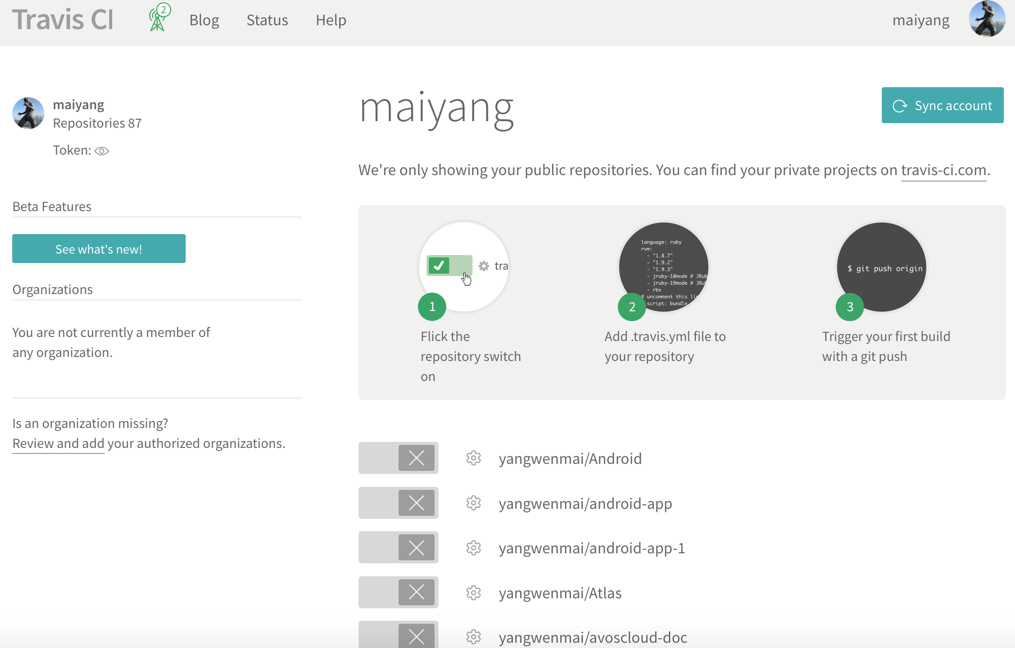Open the yangwenmai/avoscloud-doc repository name
This screenshot has height=648, width=1015.
click(593, 638)
